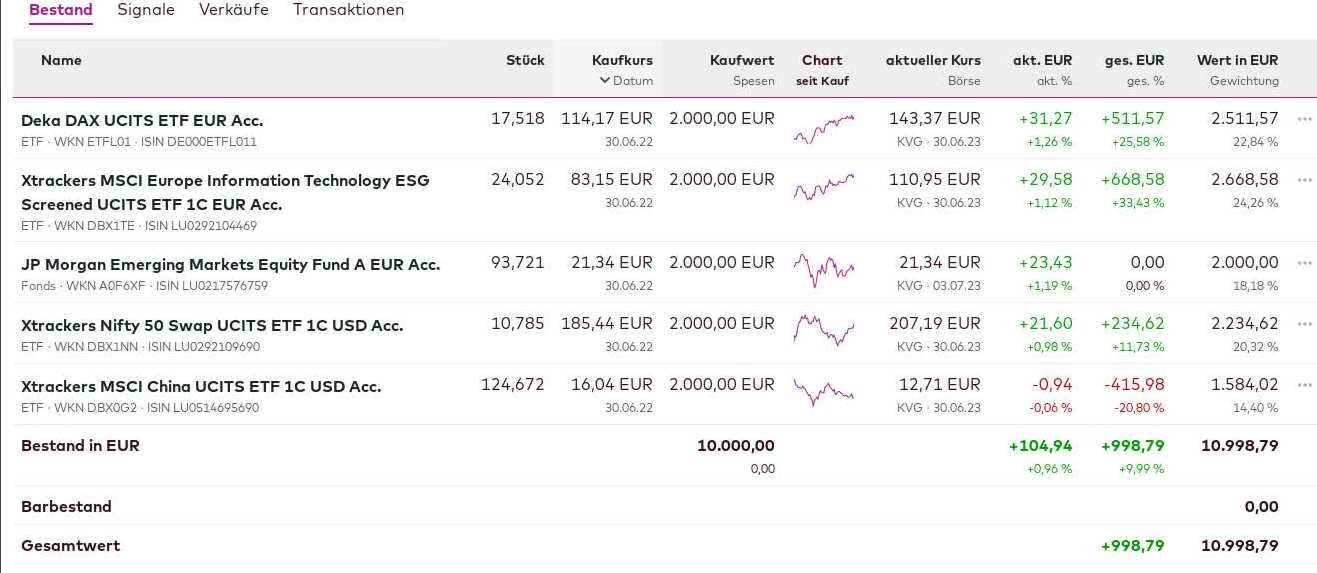Viewport: 1317px width, 573px height.
Task: Sort by Wert in EUR column
Action: tap(1237, 60)
